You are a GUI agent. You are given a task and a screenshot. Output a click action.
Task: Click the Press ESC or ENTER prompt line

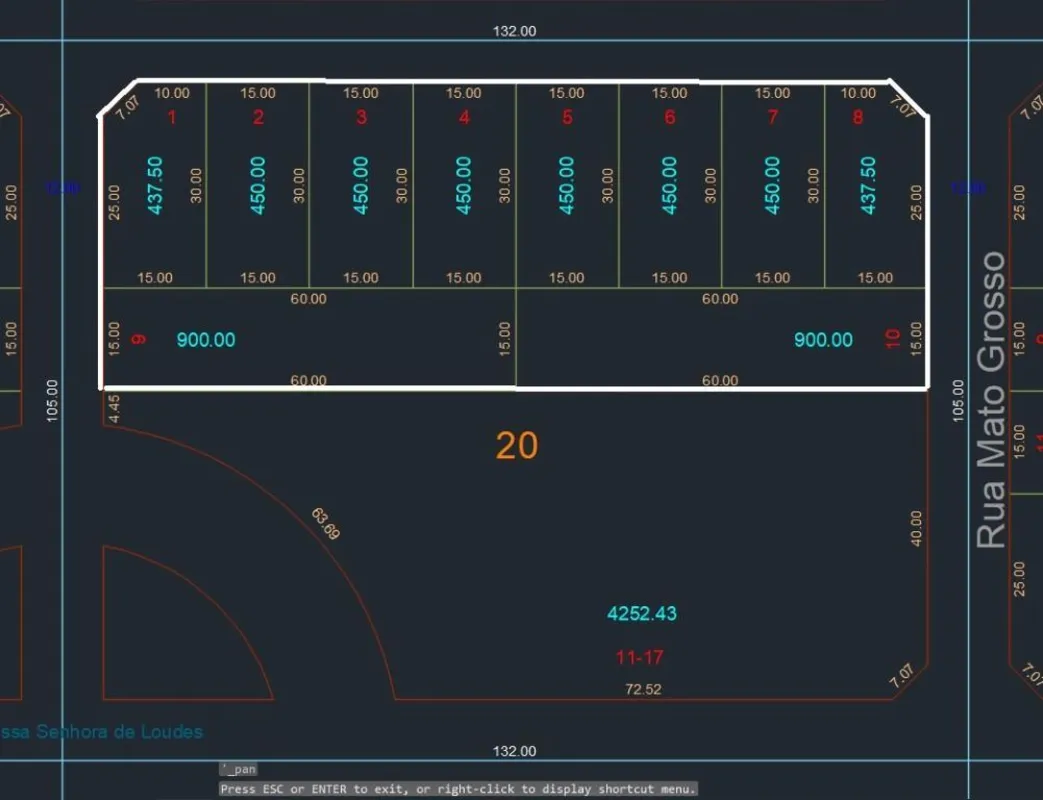[458, 789]
